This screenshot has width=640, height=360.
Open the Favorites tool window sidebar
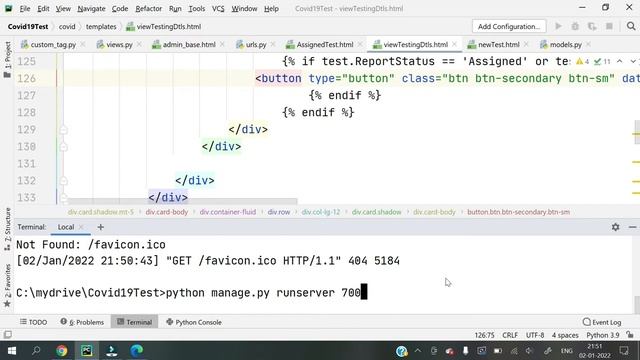(x=7, y=285)
